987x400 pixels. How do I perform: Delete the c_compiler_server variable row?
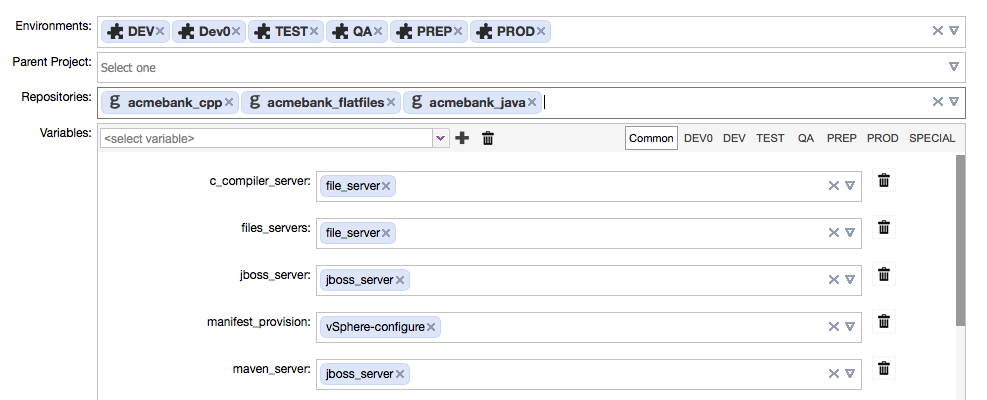(x=884, y=181)
